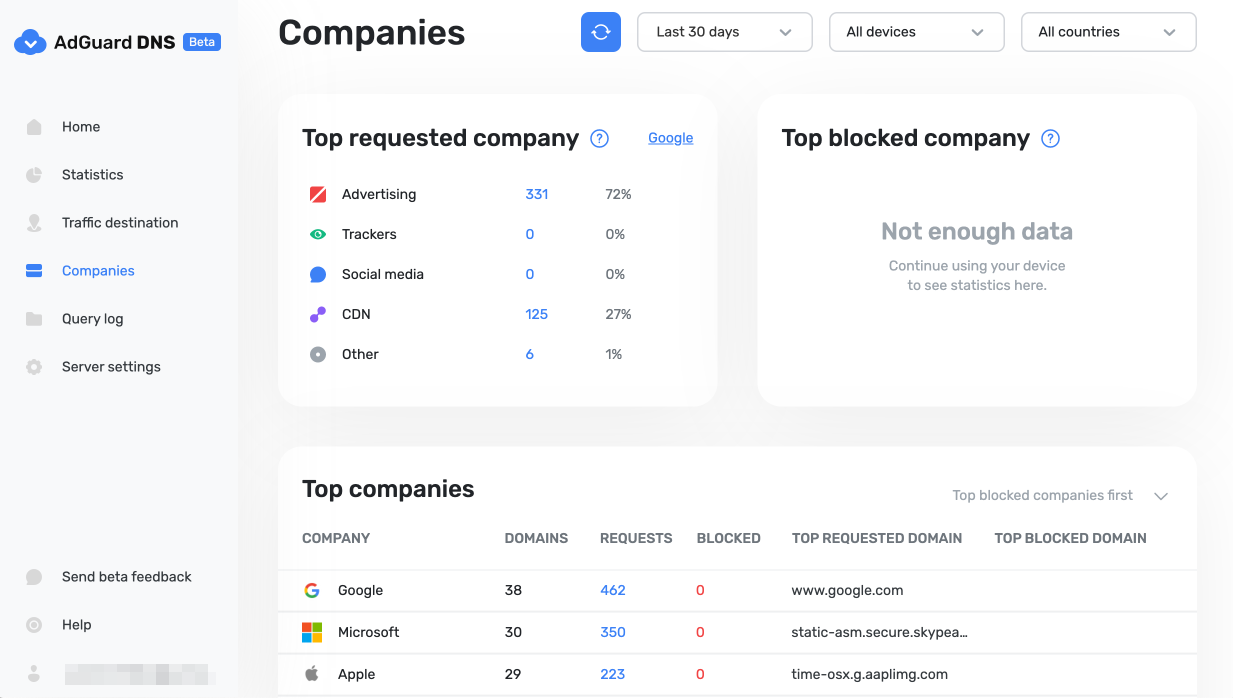This screenshot has height=698, width=1233.
Task: Click the BLOCKED column header
Action: 728,539
